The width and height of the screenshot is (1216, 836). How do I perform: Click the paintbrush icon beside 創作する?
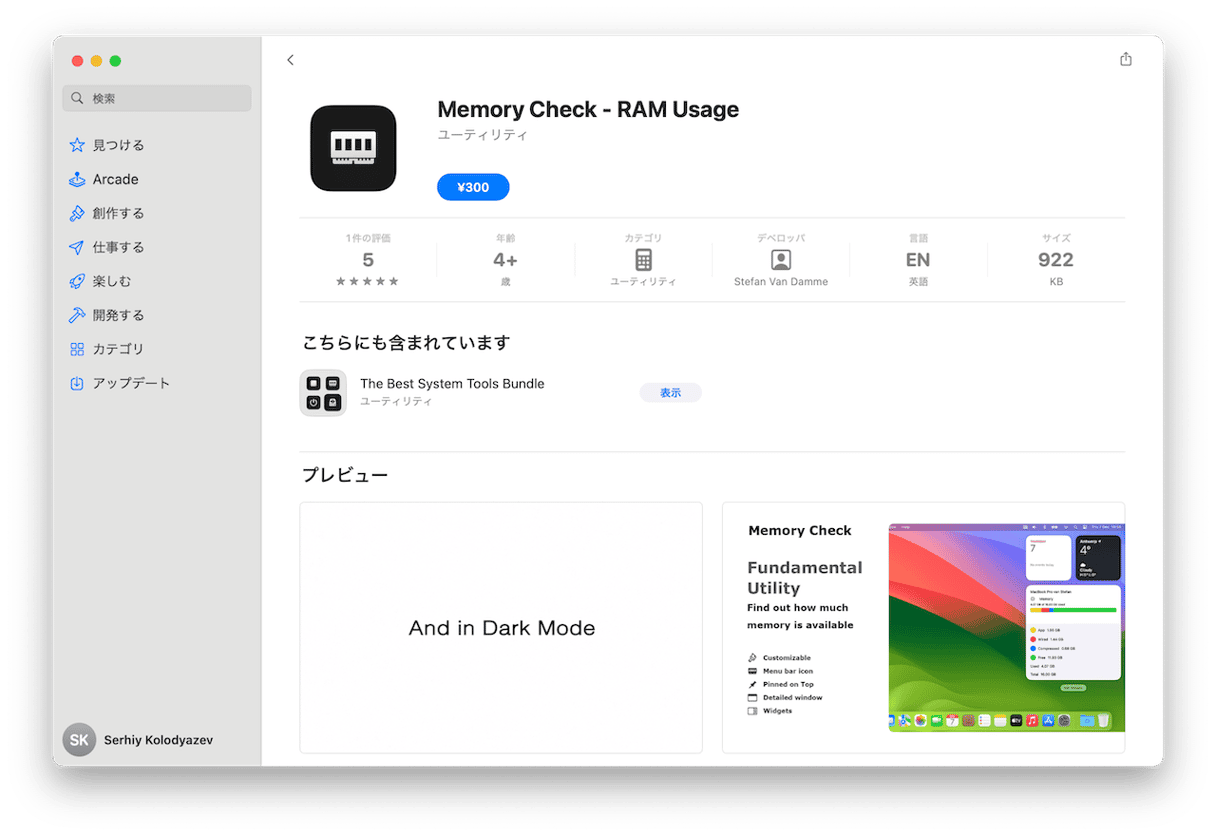[77, 213]
